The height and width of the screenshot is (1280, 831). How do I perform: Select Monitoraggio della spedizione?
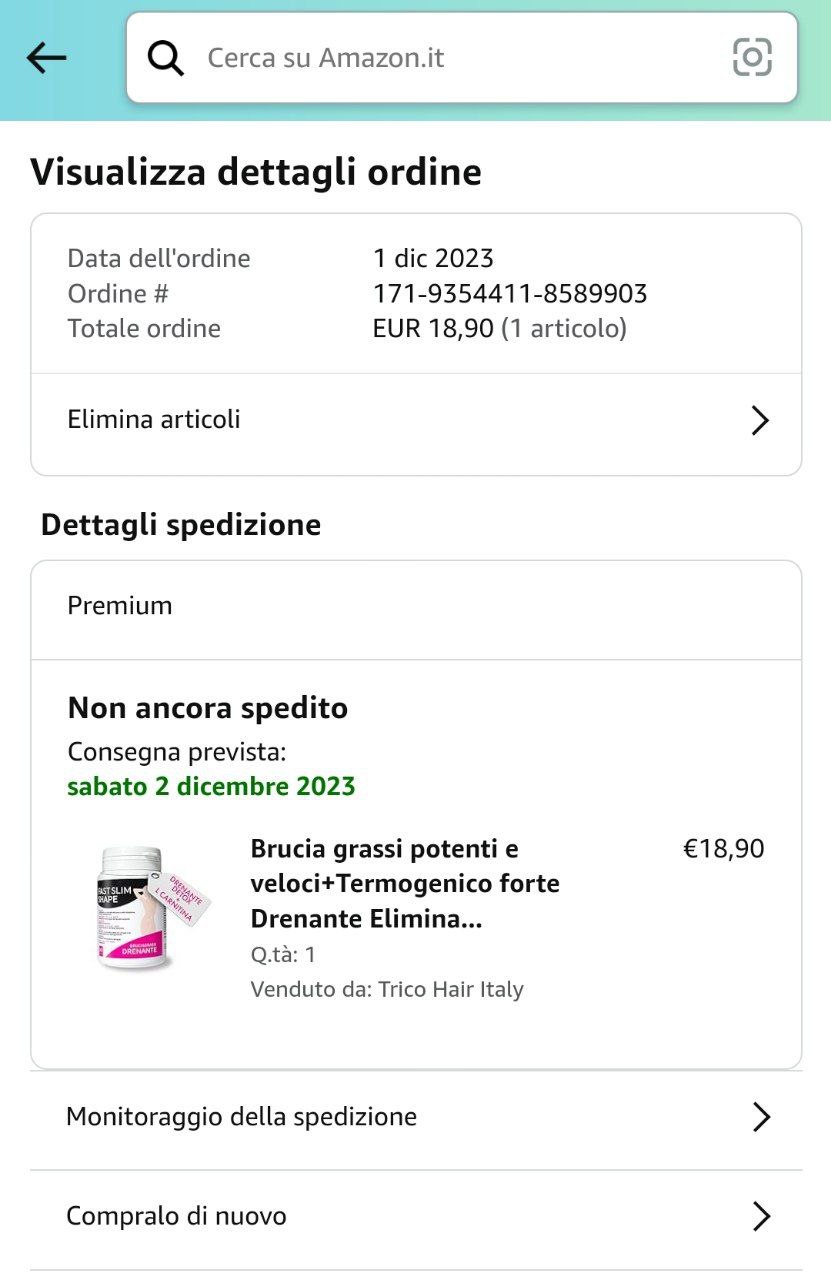241,1116
